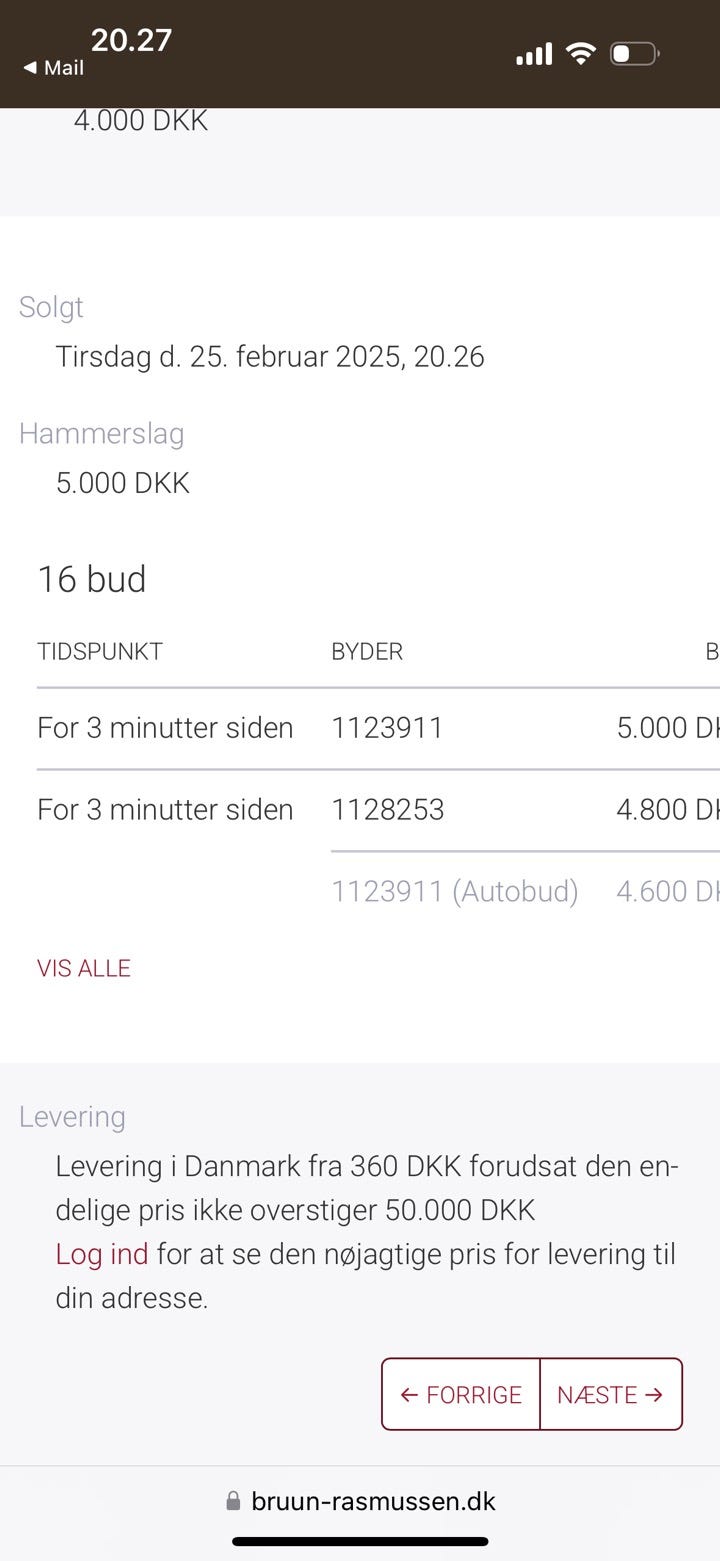Tap the 20.27 clock in status bar
This screenshot has width=720, height=1561.
point(131,40)
